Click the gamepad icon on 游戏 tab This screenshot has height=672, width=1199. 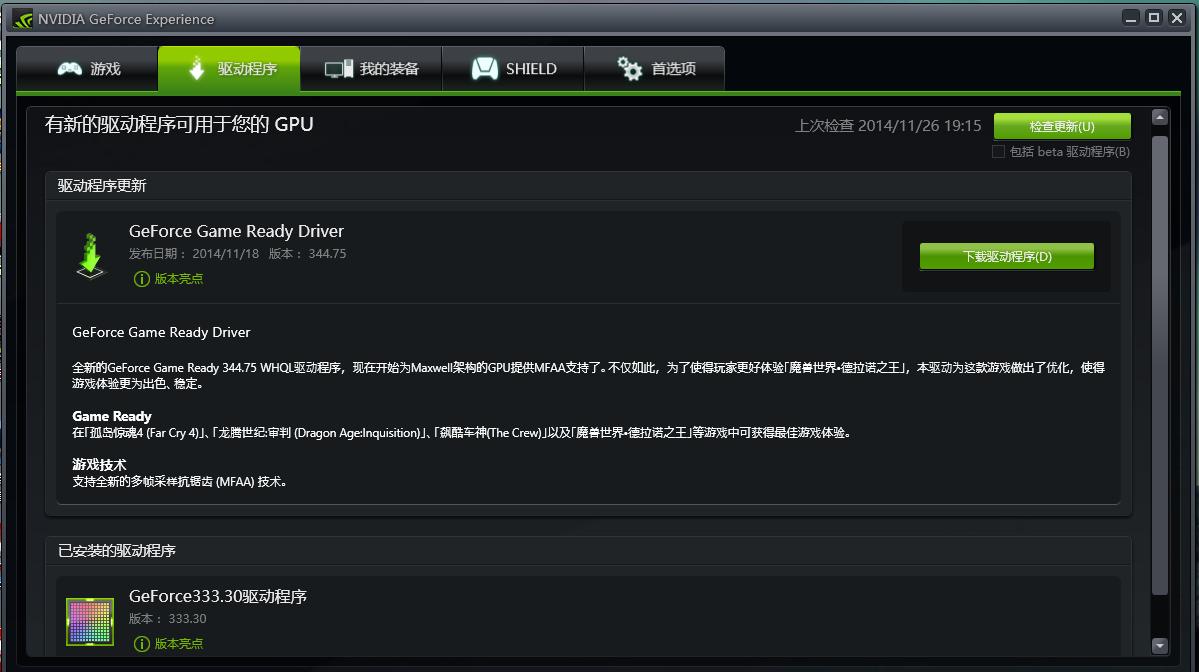pos(70,69)
